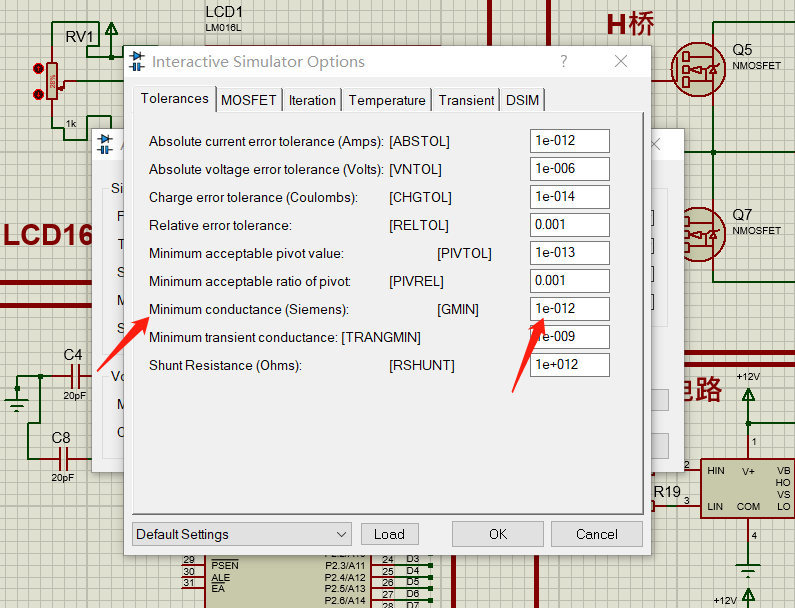Screen dimensions: 795x608
Task: Open the Iteration tab
Action: pos(312,100)
